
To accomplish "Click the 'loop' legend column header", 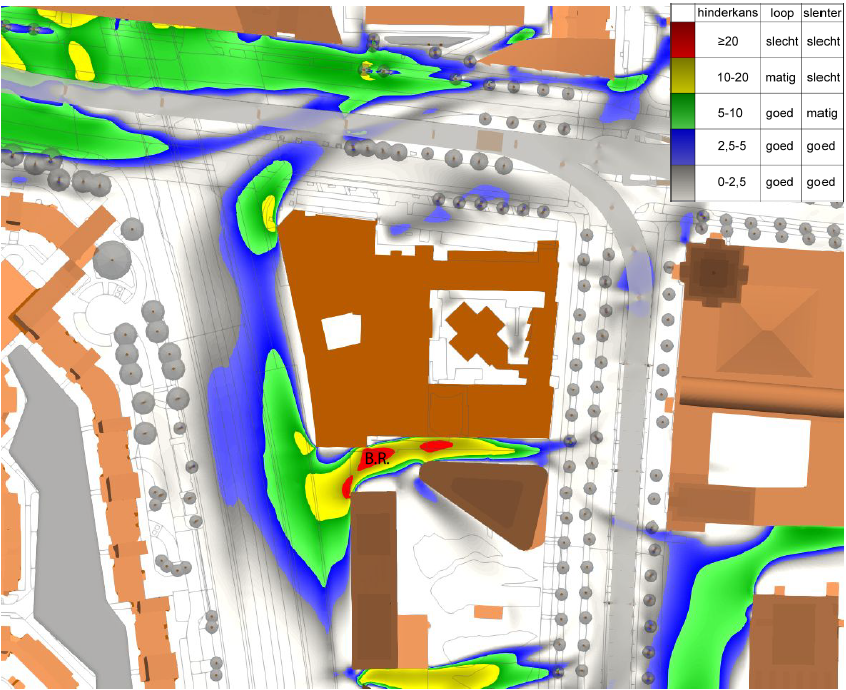I will (x=782, y=13).
